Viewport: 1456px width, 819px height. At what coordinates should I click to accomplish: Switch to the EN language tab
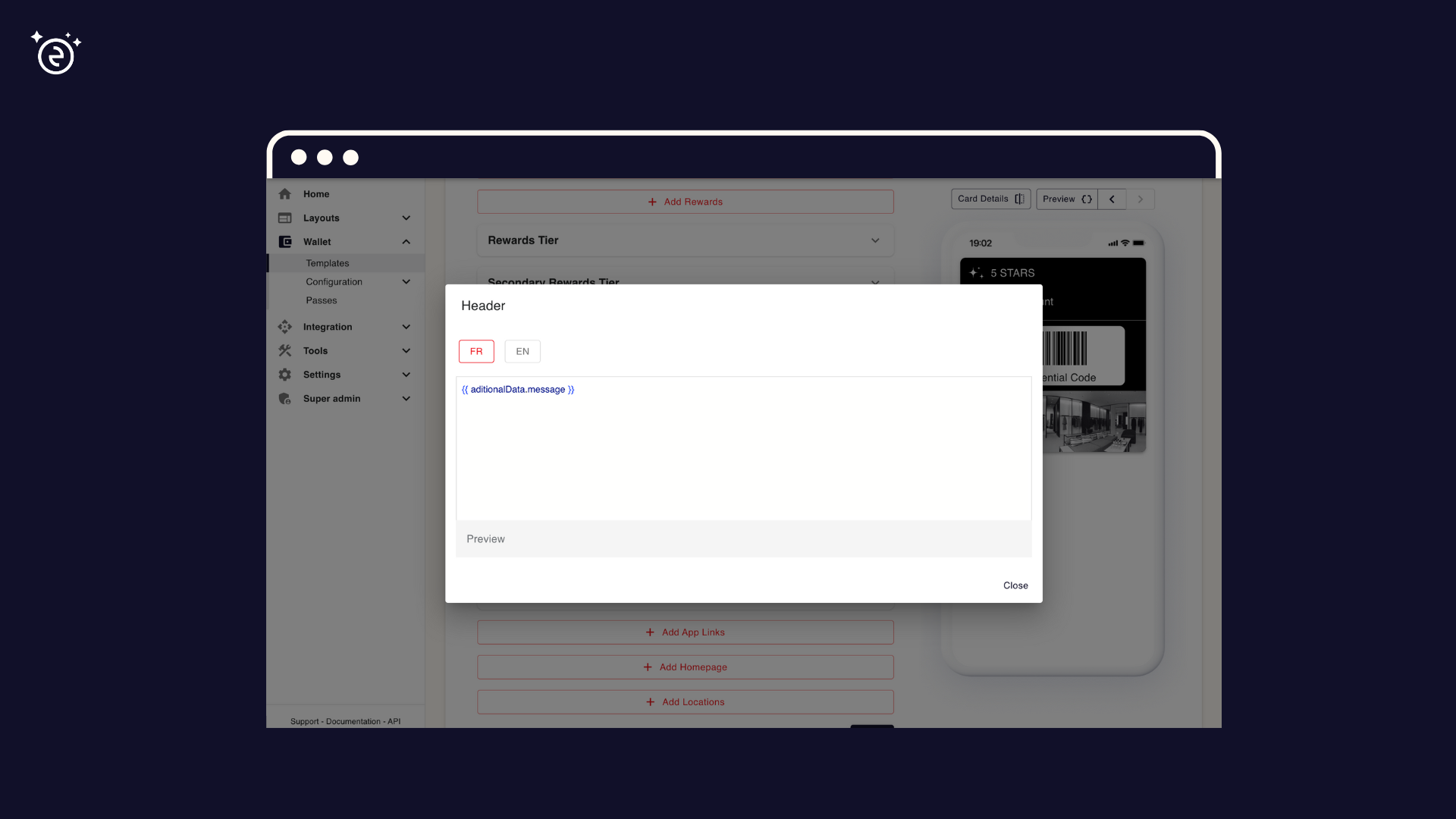(x=522, y=351)
